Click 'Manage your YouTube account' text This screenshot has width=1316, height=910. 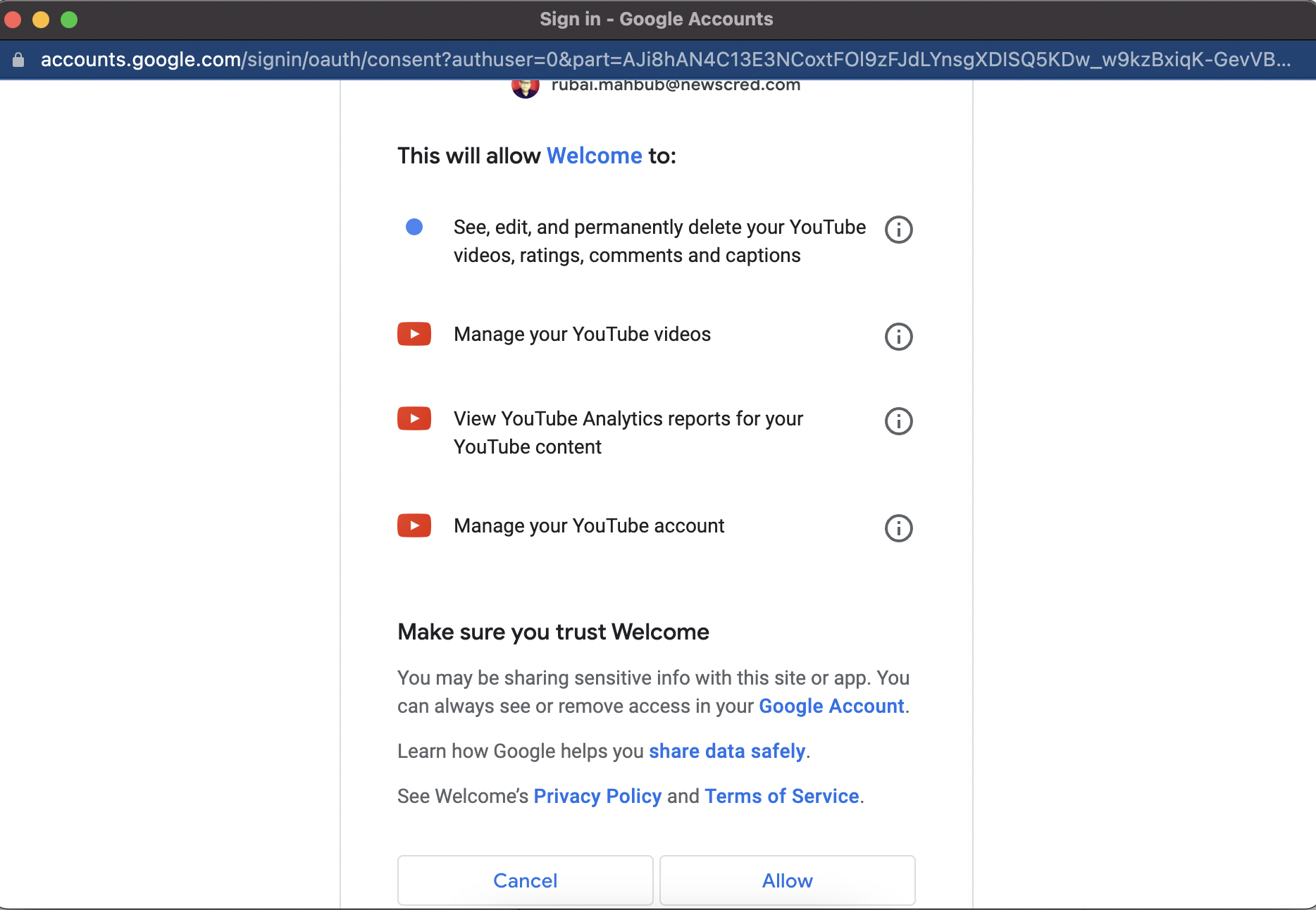coord(589,525)
